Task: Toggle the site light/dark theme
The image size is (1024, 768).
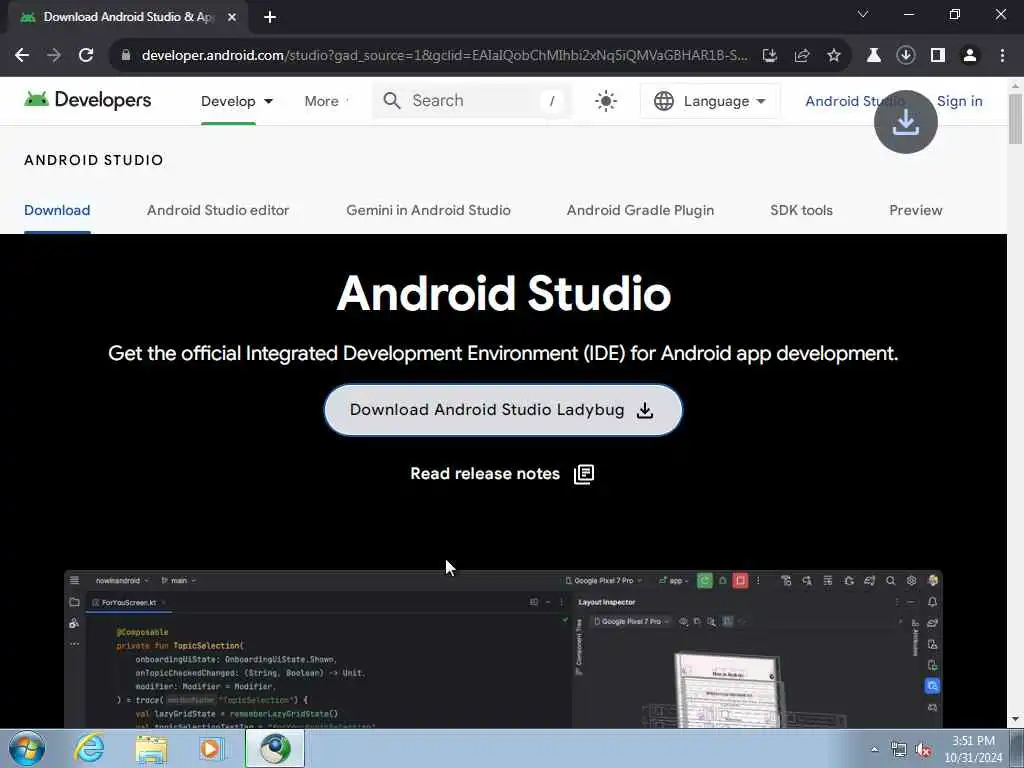Action: pyautogui.click(x=605, y=101)
